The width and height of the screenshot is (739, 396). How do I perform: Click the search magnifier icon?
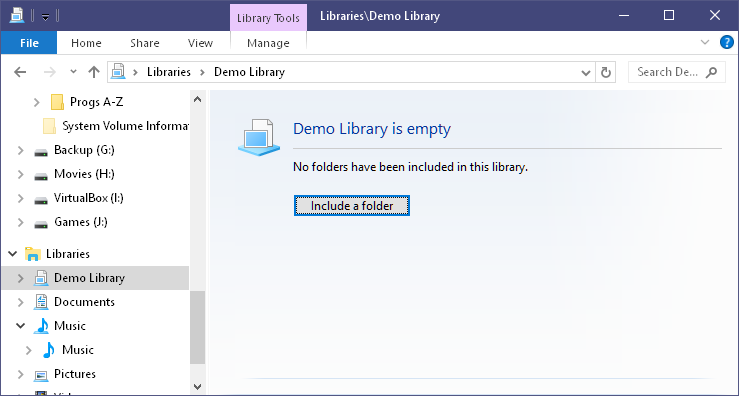(711, 72)
